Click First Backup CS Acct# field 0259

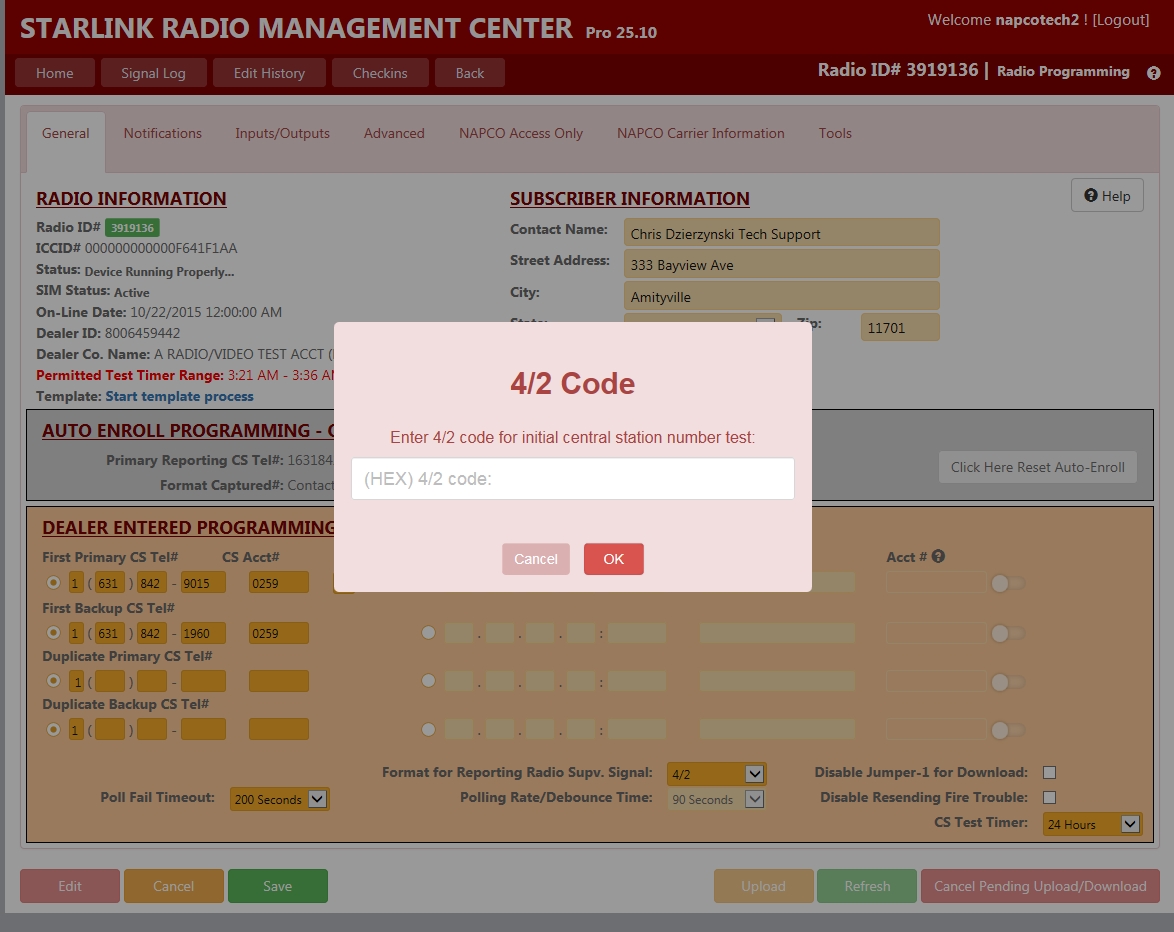pos(279,633)
